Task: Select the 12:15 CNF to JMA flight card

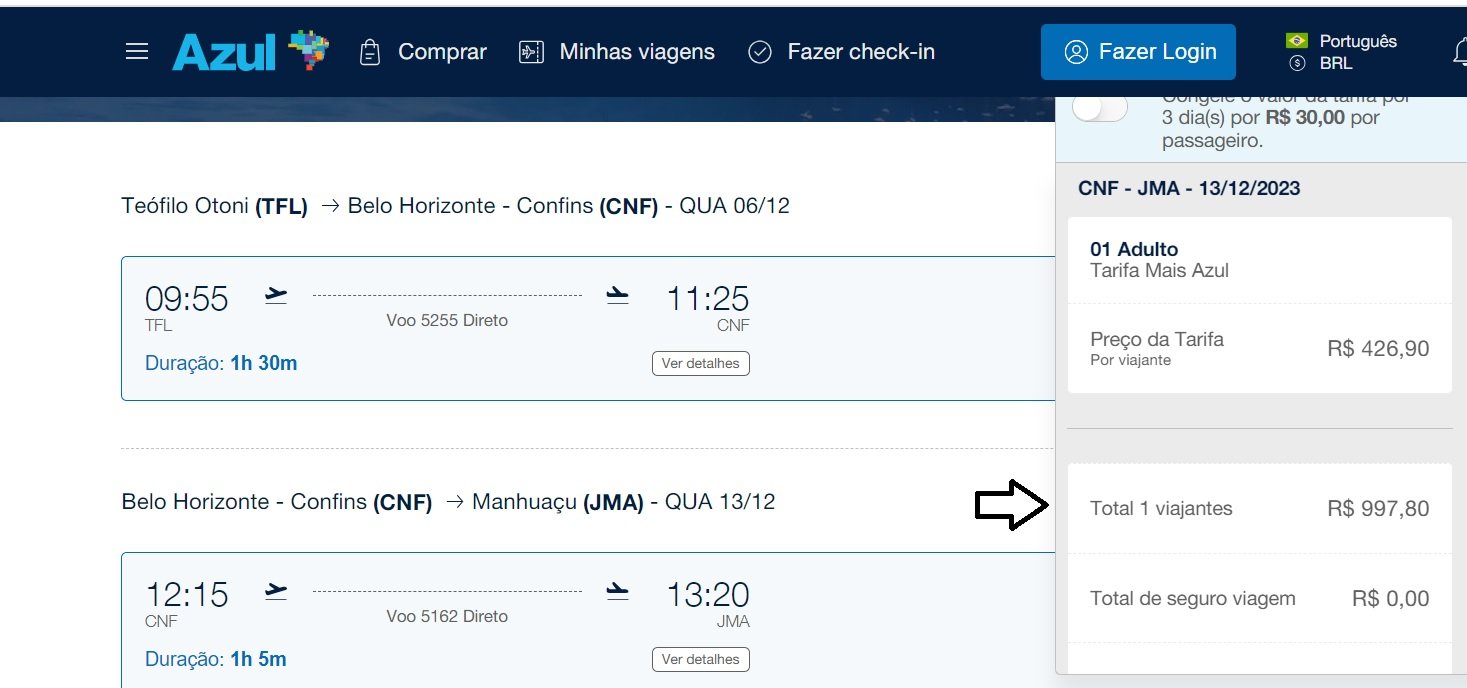Action: pyautogui.click(x=588, y=620)
